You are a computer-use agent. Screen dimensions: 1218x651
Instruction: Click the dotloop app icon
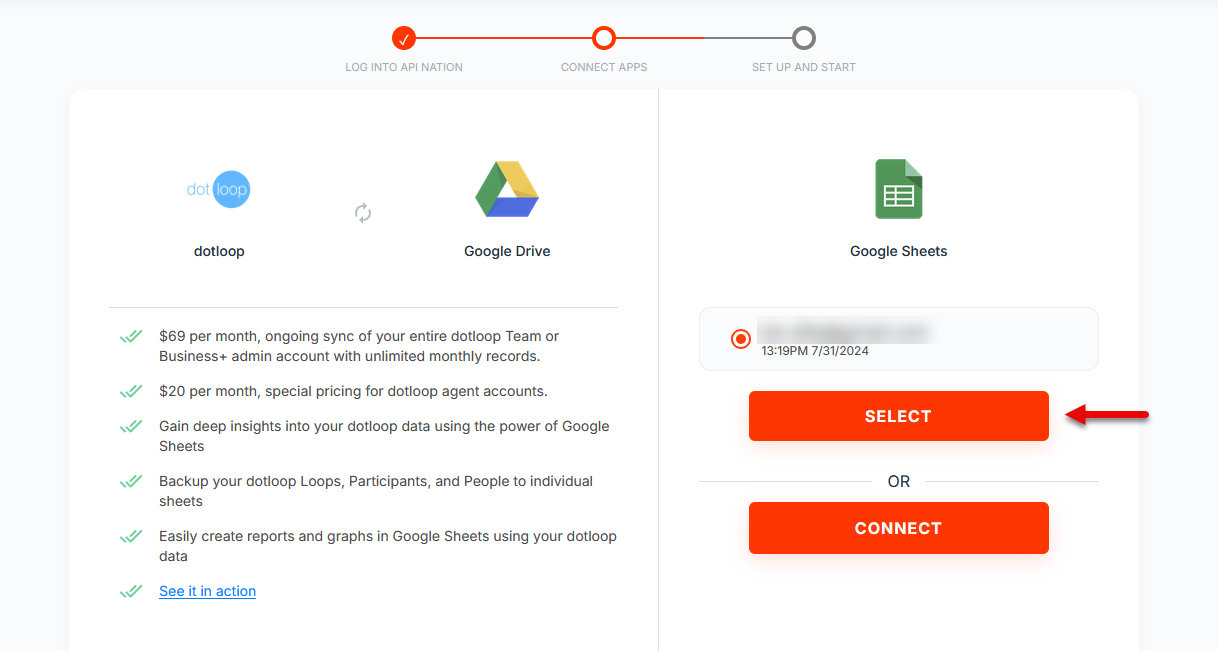tap(219, 189)
